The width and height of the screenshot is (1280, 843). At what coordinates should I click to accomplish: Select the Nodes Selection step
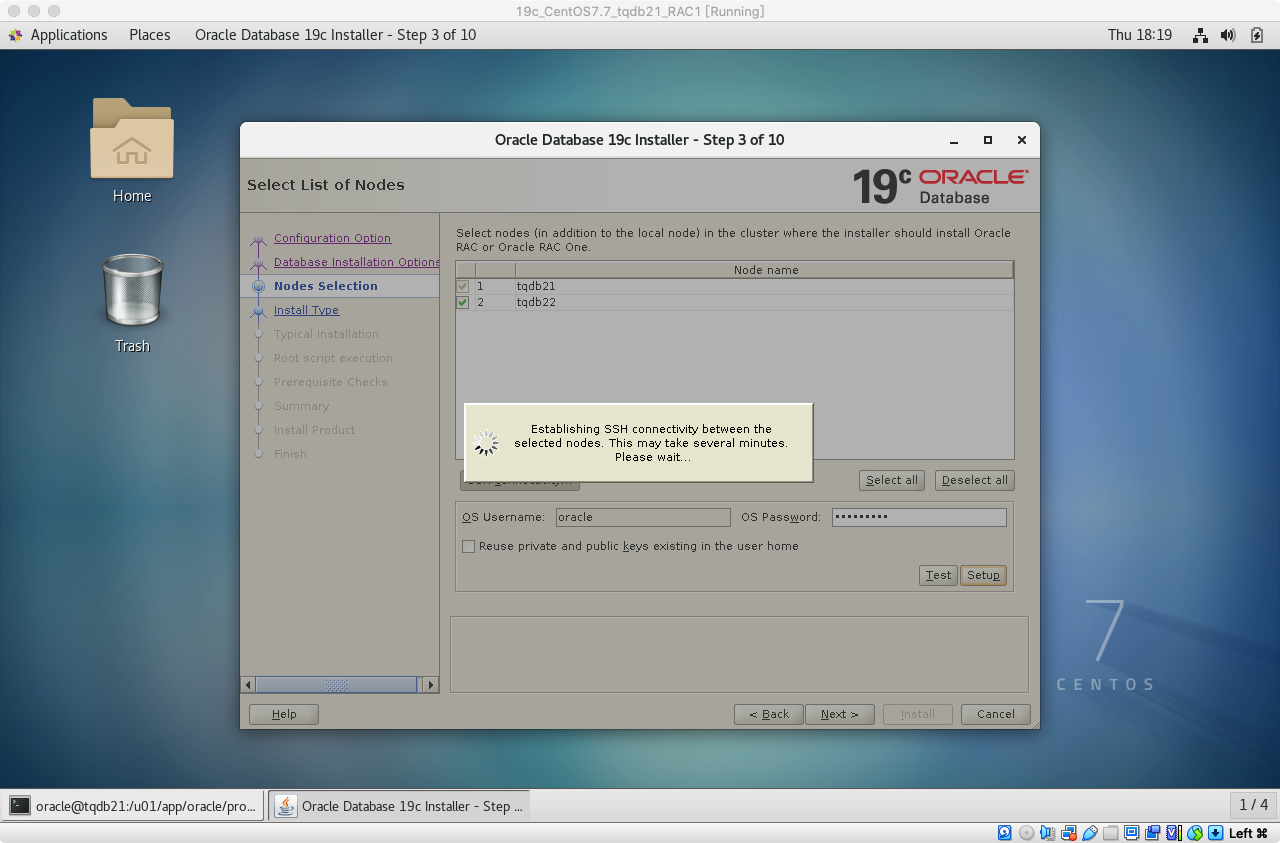(326, 286)
